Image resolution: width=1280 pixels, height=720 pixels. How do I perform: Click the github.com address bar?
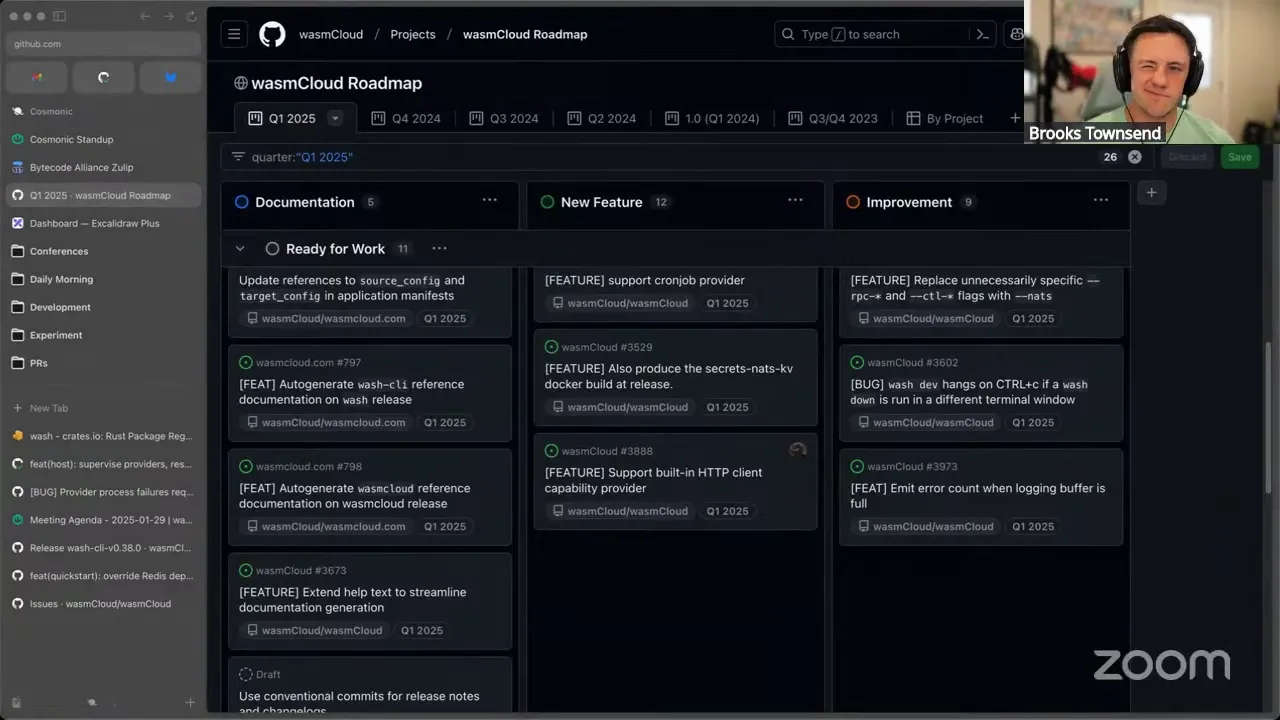(x=104, y=44)
